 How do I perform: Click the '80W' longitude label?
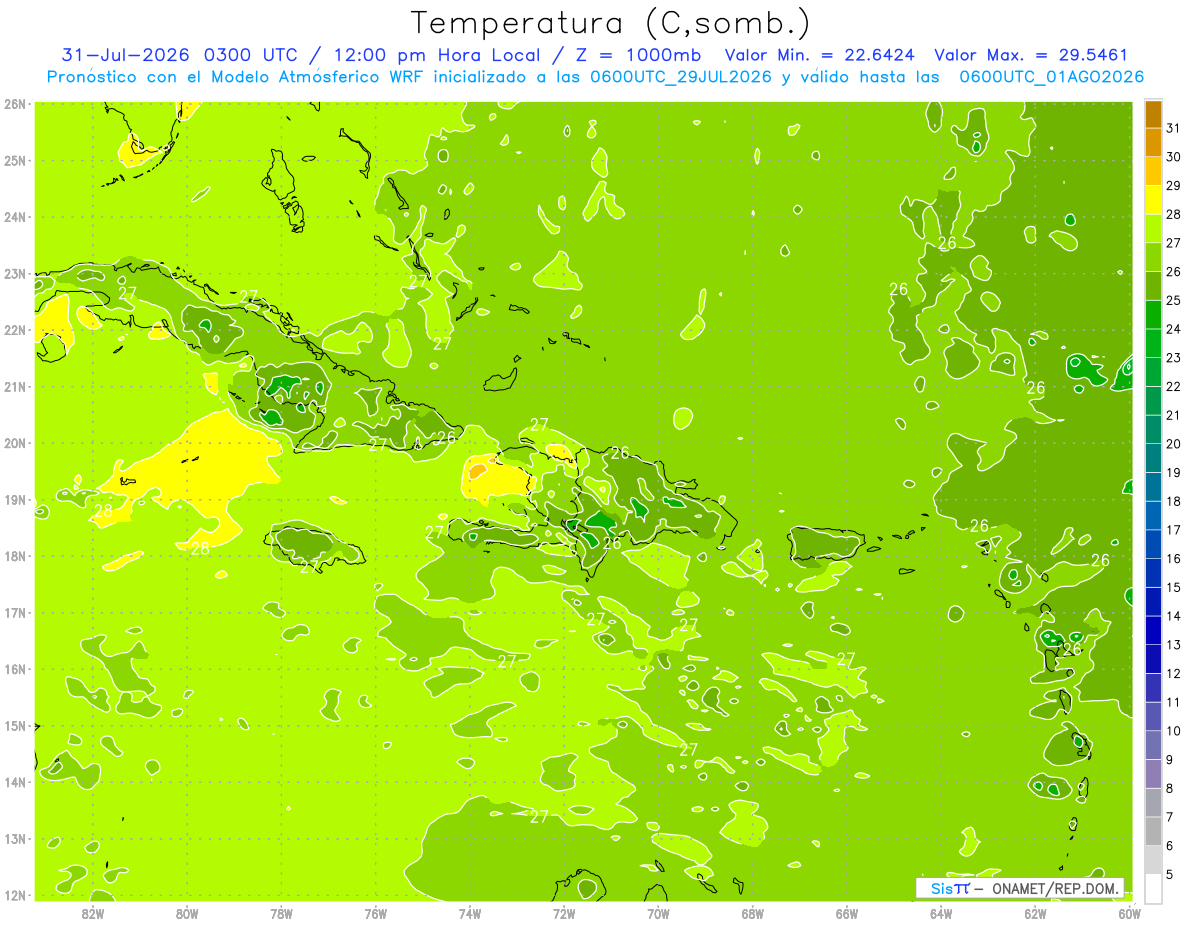(x=187, y=913)
